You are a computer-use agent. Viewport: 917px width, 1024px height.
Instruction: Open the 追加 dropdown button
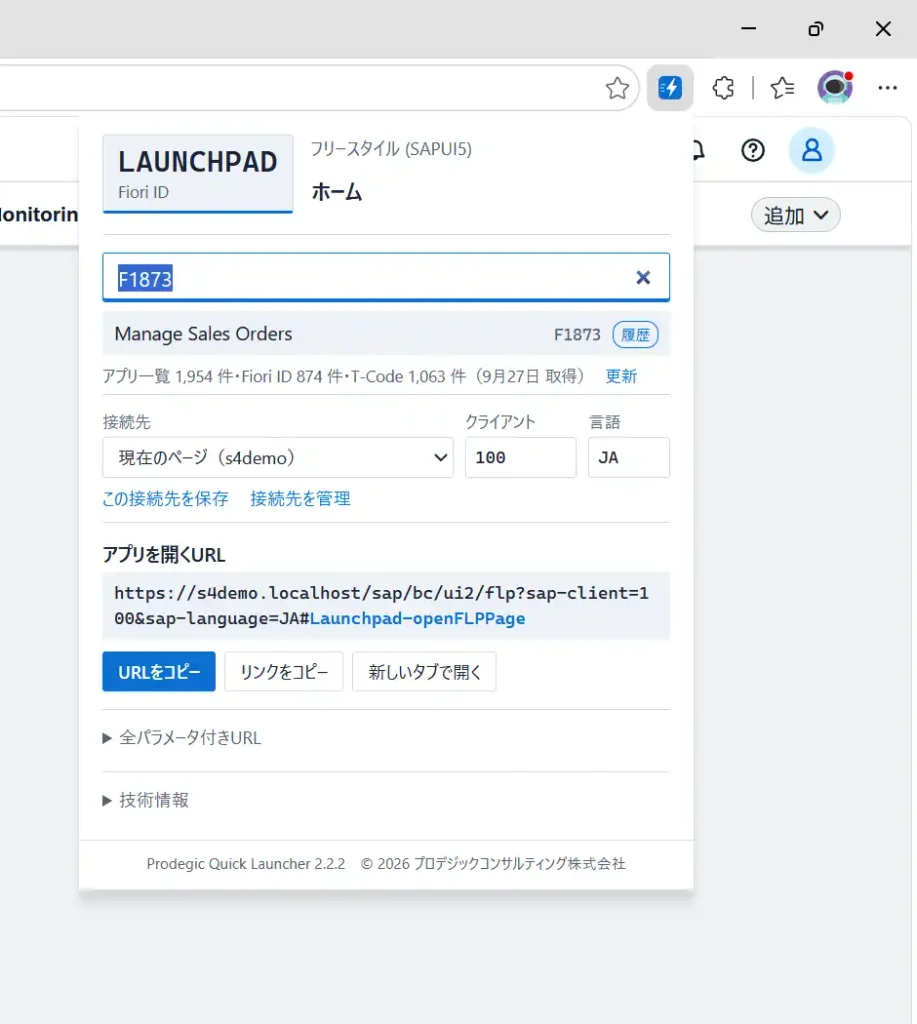796,215
